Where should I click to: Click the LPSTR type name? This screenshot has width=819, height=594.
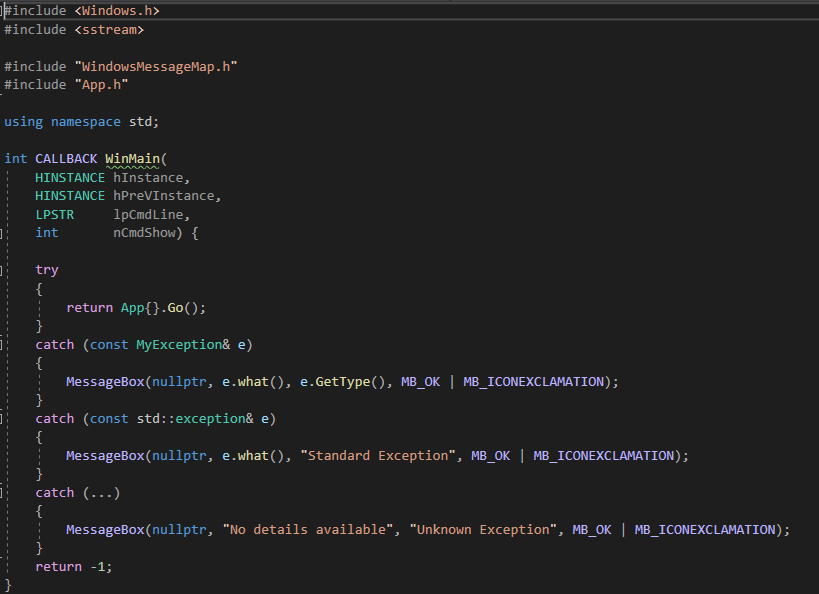pyautogui.click(x=54, y=215)
